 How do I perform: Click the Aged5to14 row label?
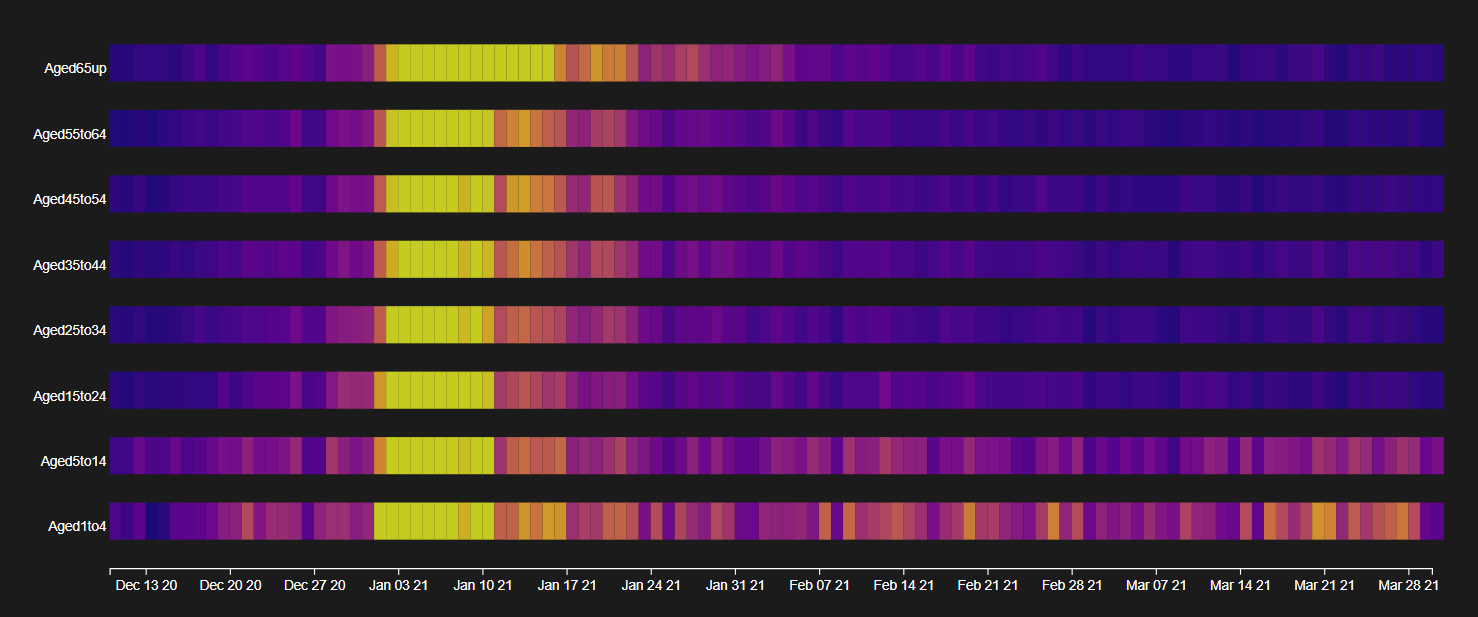(73, 462)
